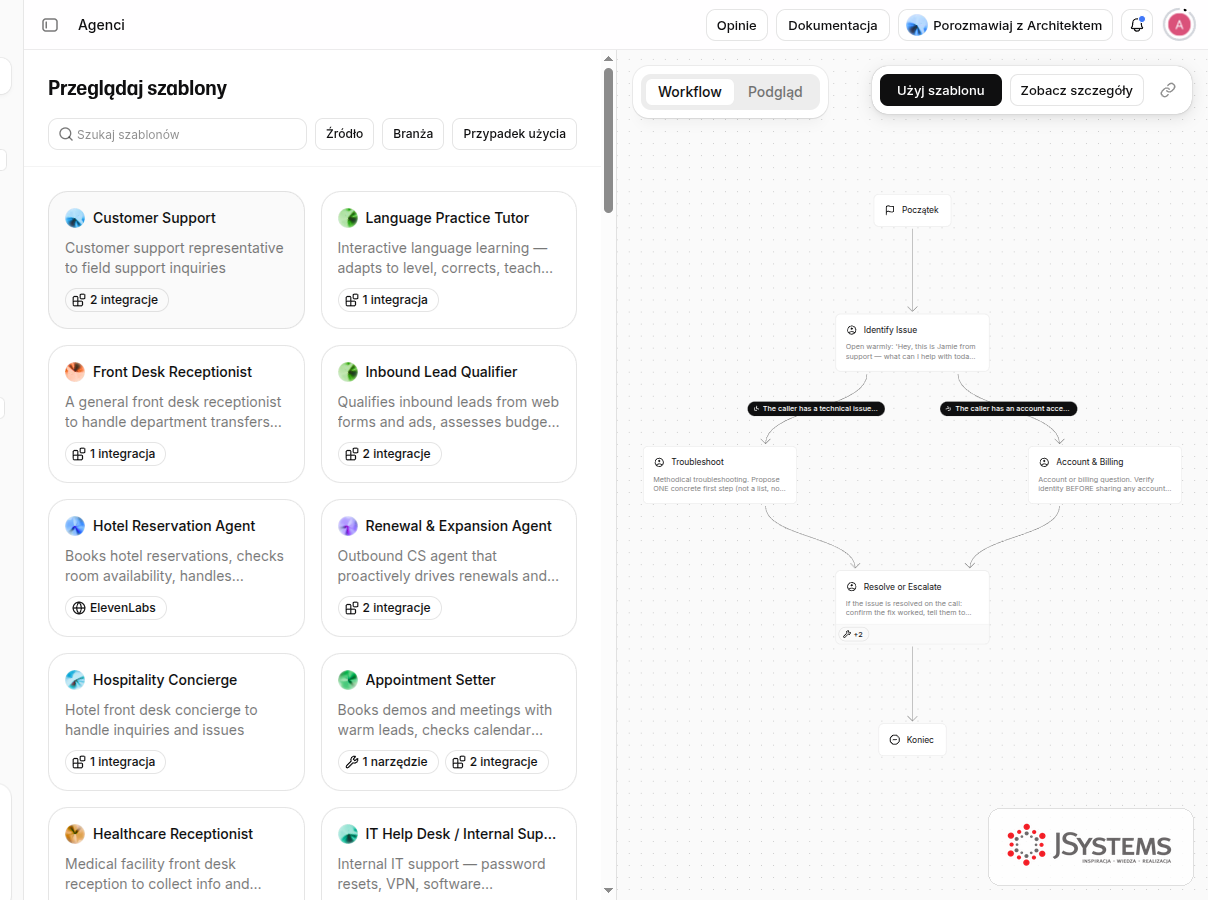Image resolution: width=1208 pixels, height=900 pixels.
Task: Click the IT Help Desk avatar icon
Action: pos(348,834)
